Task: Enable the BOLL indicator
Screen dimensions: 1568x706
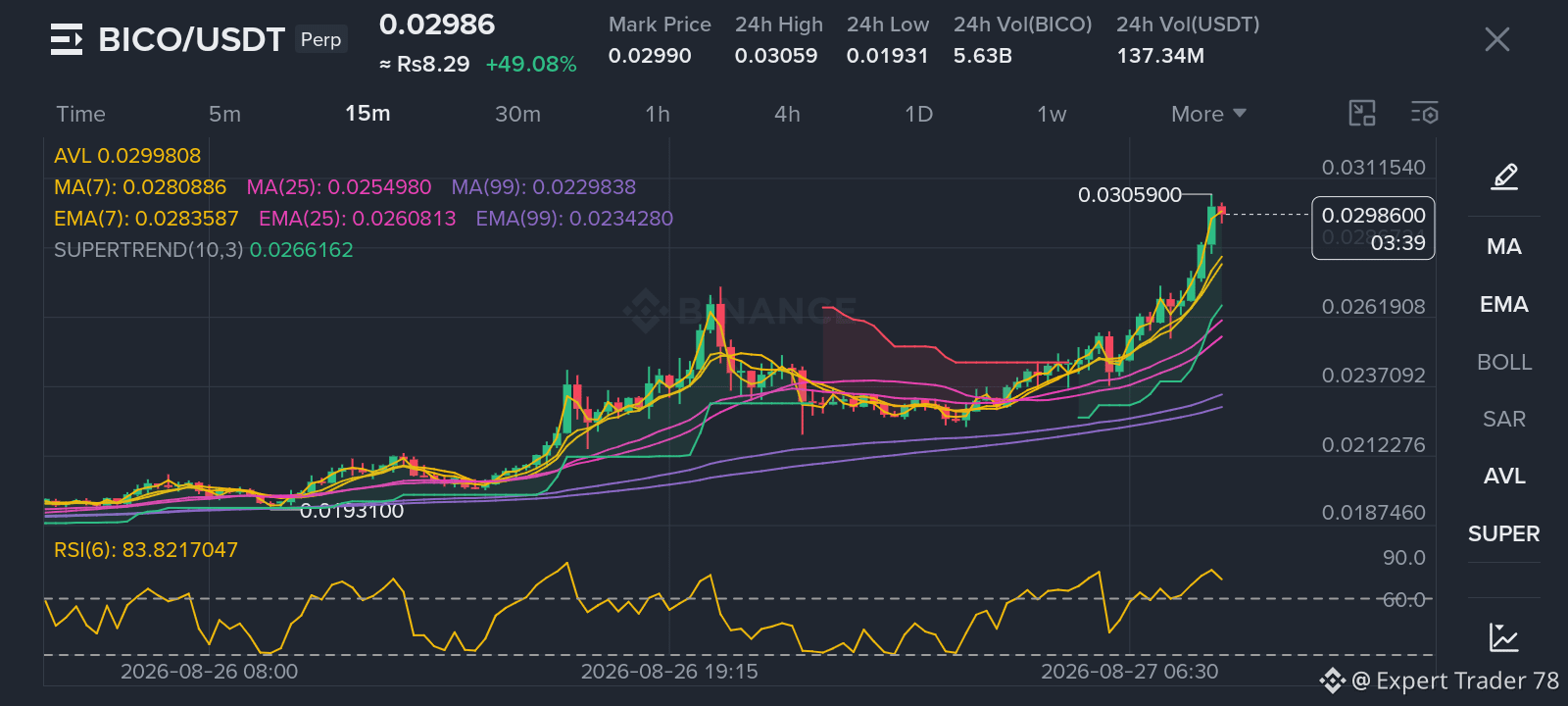Action: (x=1504, y=362)
